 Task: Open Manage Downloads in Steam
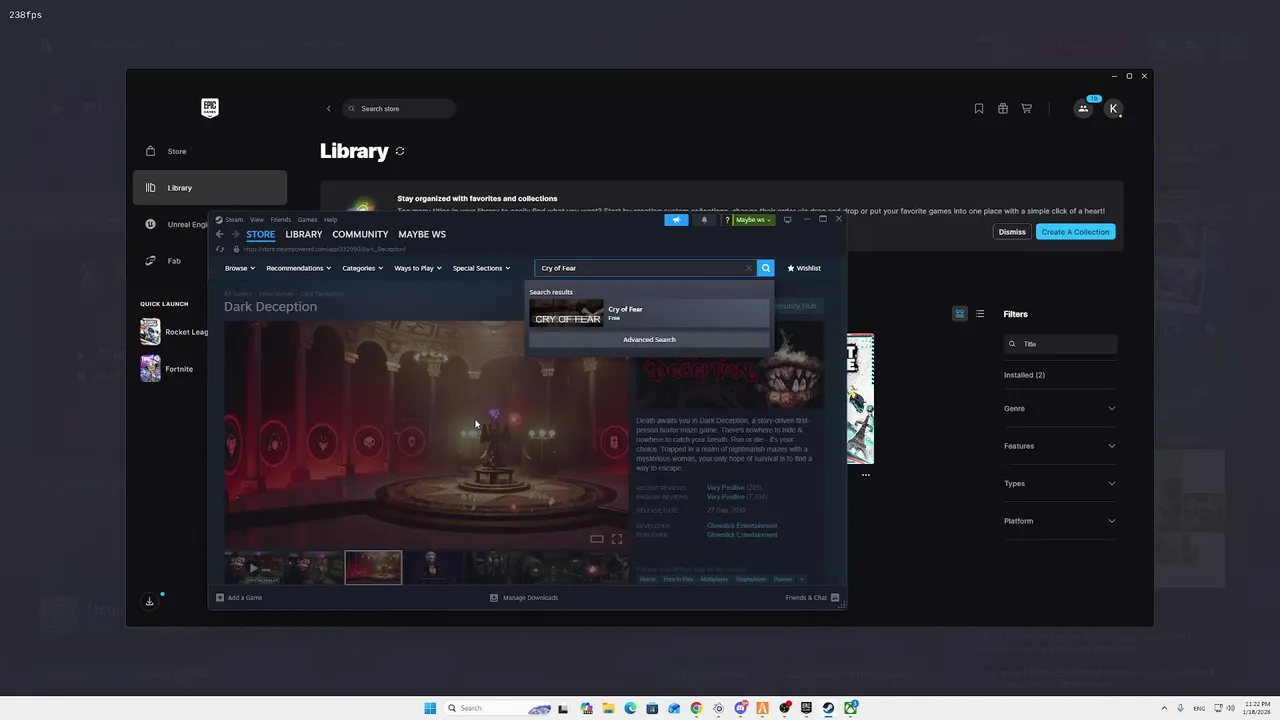tap(524, 598)
